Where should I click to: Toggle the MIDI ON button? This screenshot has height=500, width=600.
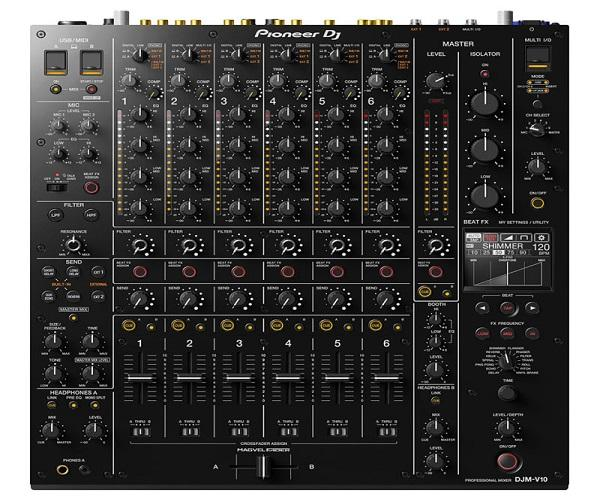pos(55,89)
